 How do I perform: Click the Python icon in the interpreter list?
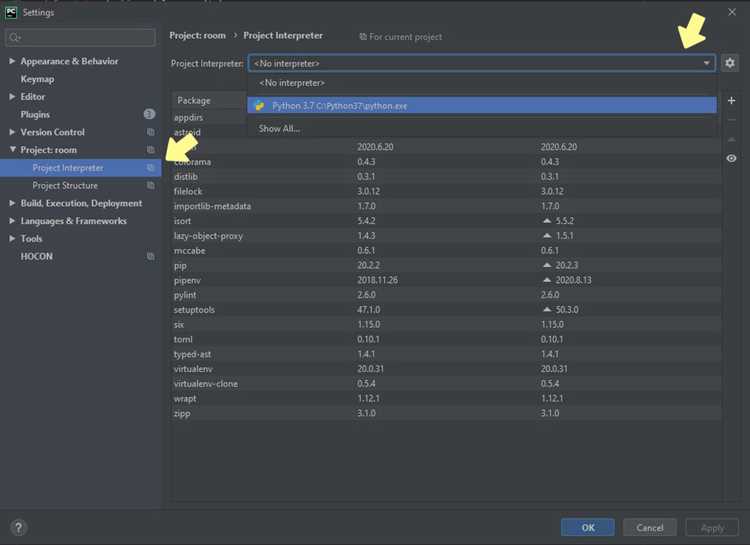[259, 106]
